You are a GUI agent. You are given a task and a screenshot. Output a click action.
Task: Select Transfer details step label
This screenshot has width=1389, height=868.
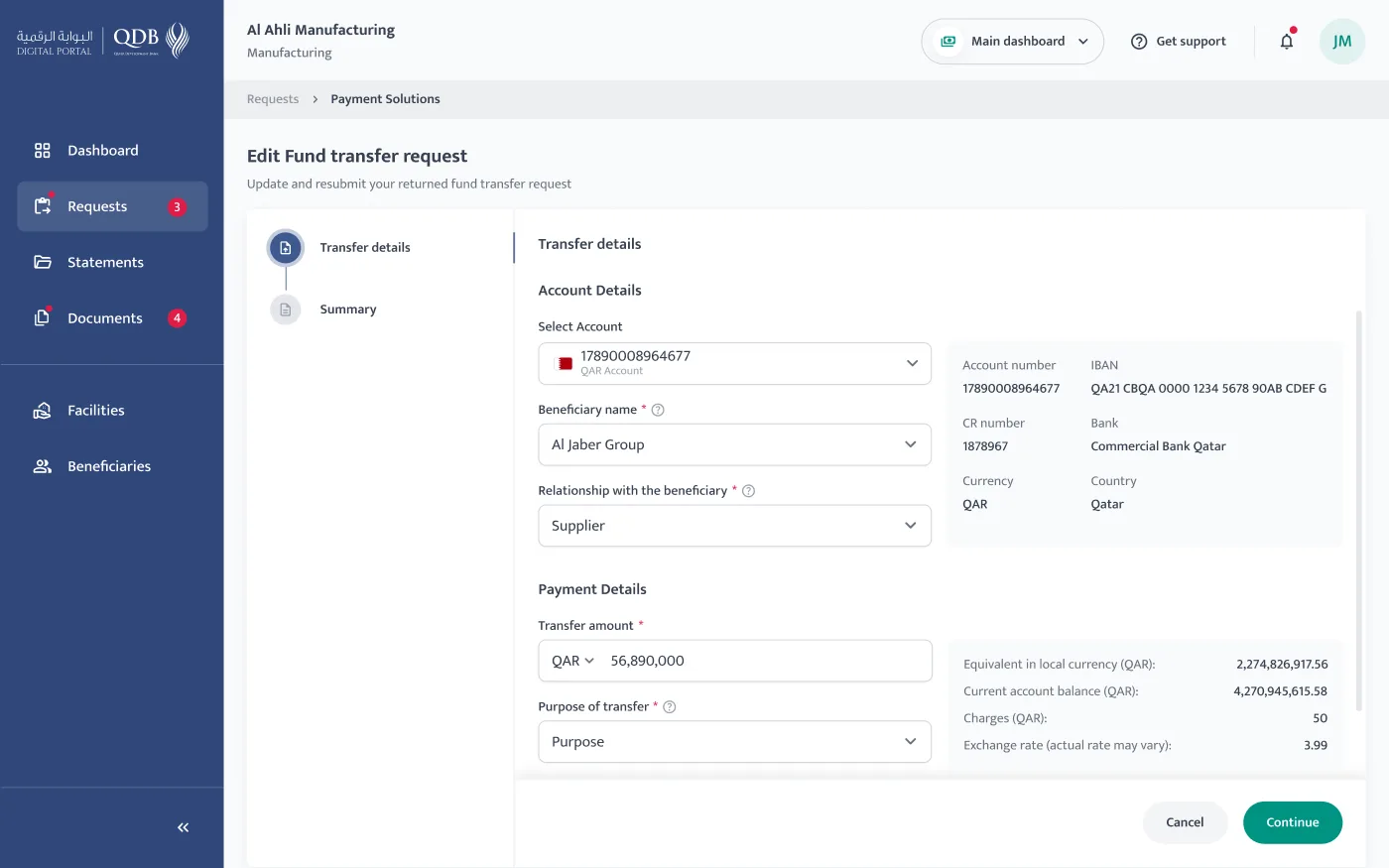[x=365, y=248]
